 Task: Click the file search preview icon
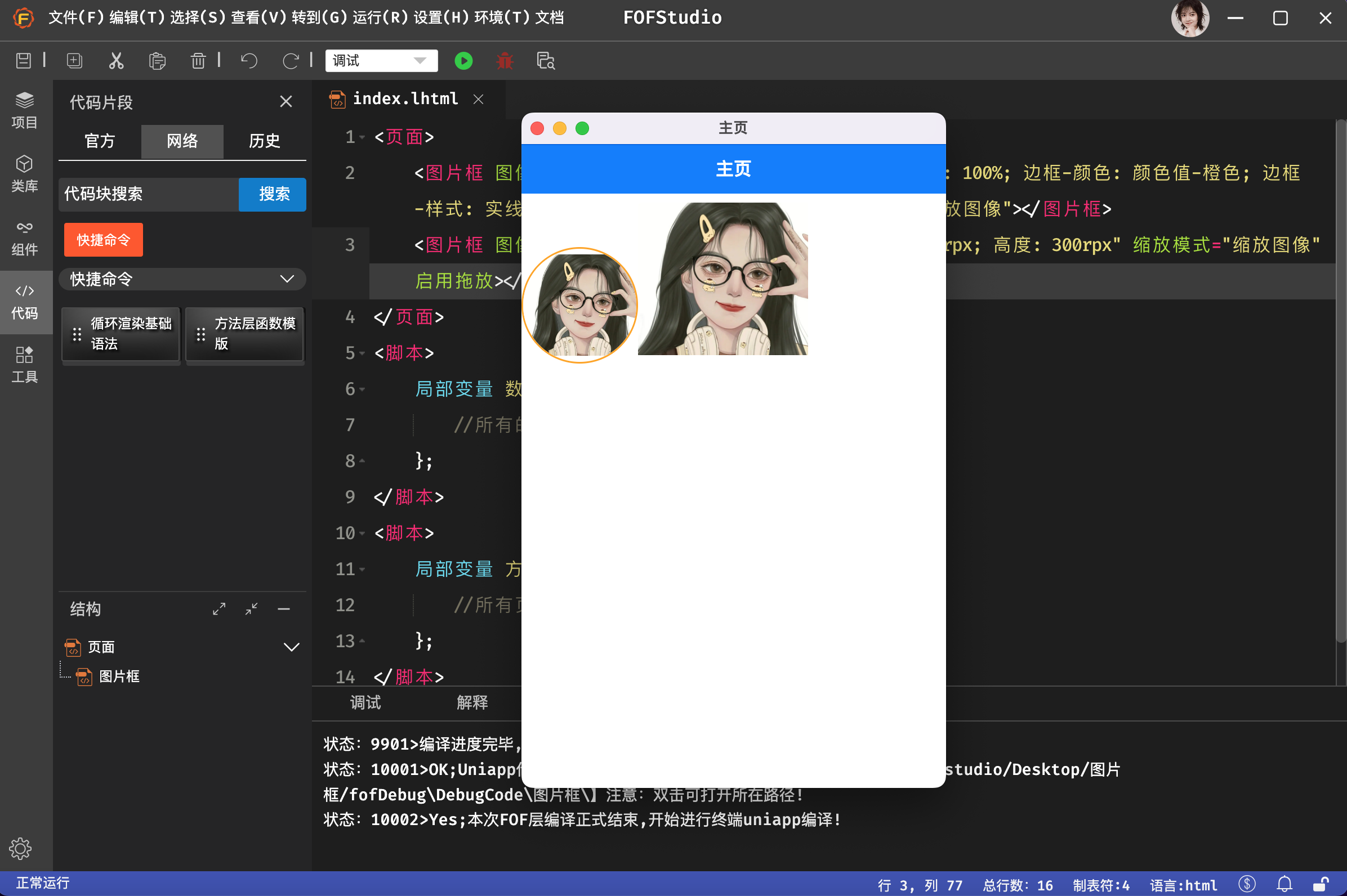[546, 61]
